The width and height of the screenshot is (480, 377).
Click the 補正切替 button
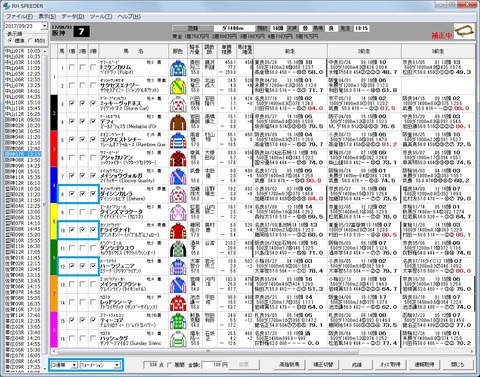tap(323, 365)
